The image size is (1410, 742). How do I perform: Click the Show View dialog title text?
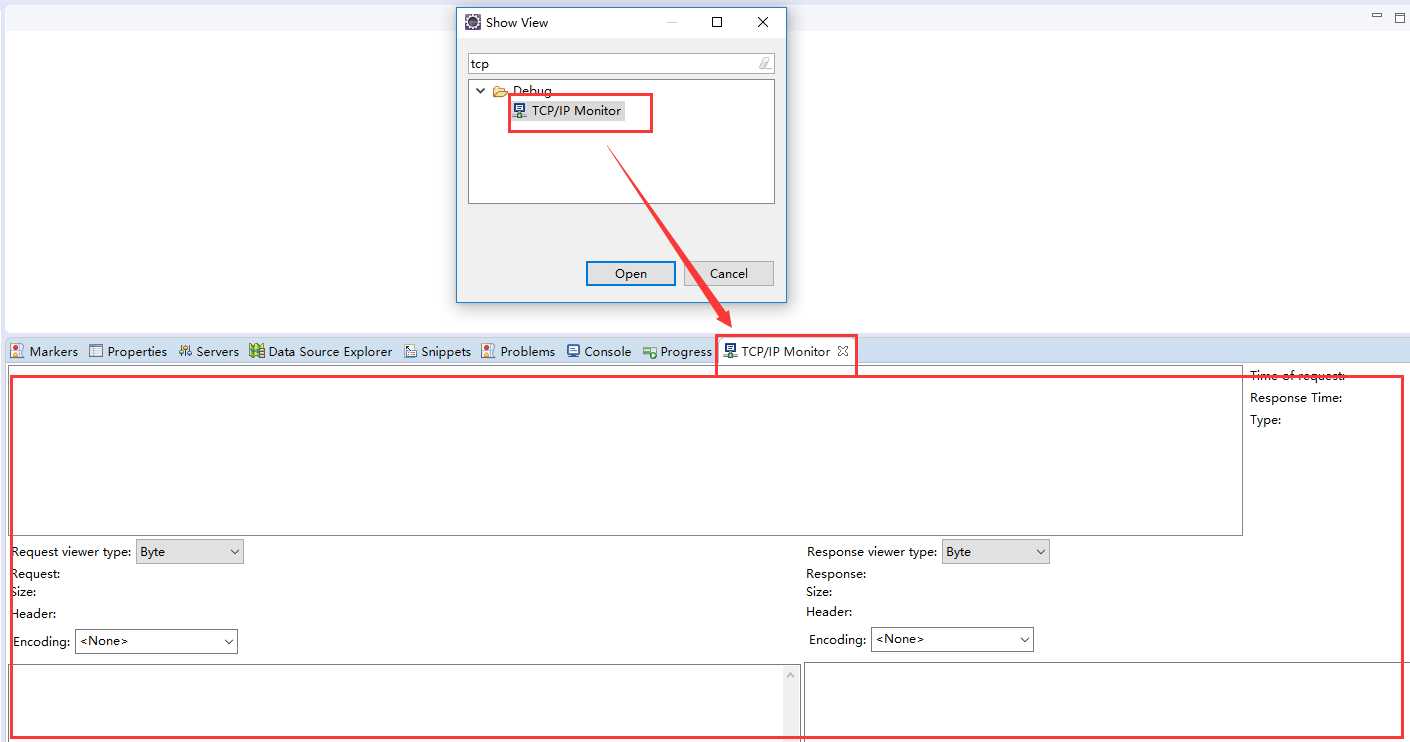(x=517, y=22)
